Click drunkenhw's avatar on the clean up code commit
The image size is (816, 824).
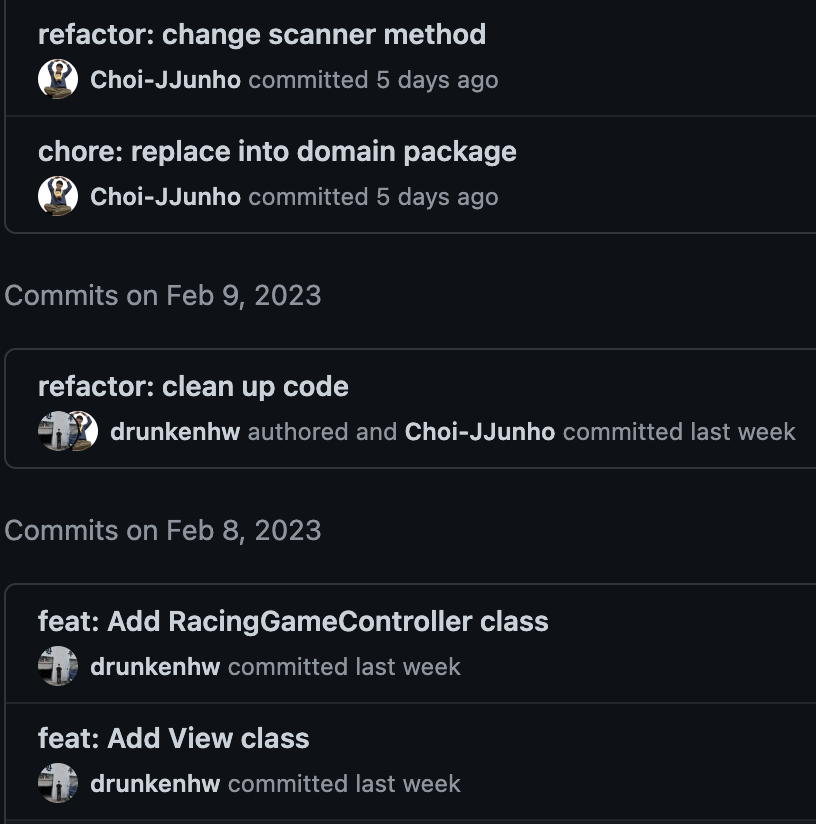tap(52, 432)
